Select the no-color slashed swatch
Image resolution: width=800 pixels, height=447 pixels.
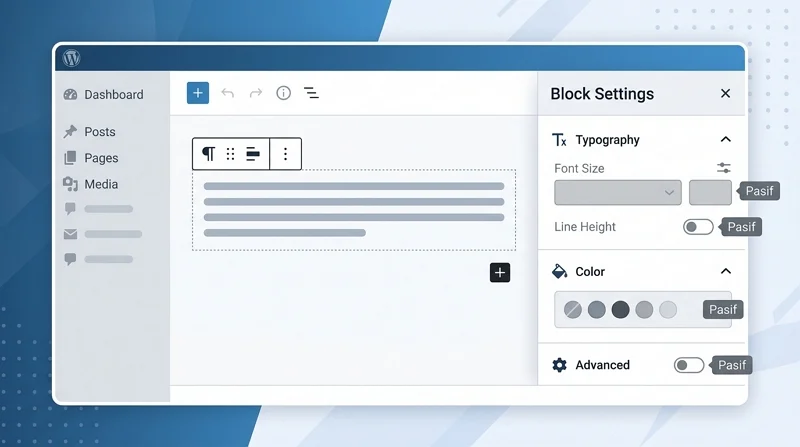(x=573, y=310)
